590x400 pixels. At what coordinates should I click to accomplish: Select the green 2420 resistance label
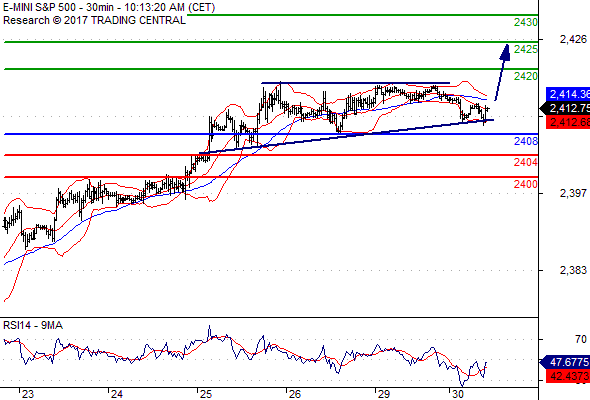tap(526, 76)
